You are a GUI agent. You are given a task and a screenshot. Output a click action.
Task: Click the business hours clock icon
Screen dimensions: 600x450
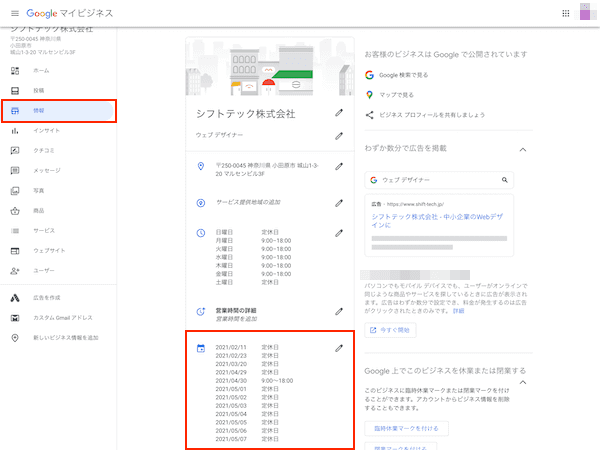(x=201, y=233)
